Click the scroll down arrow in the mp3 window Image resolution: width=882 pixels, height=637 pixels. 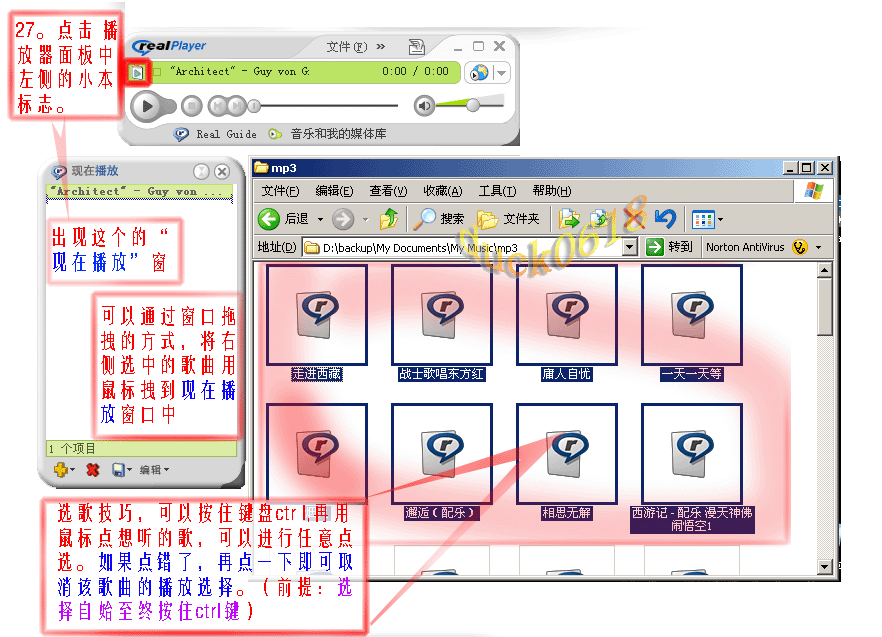(x=825, y=567)
